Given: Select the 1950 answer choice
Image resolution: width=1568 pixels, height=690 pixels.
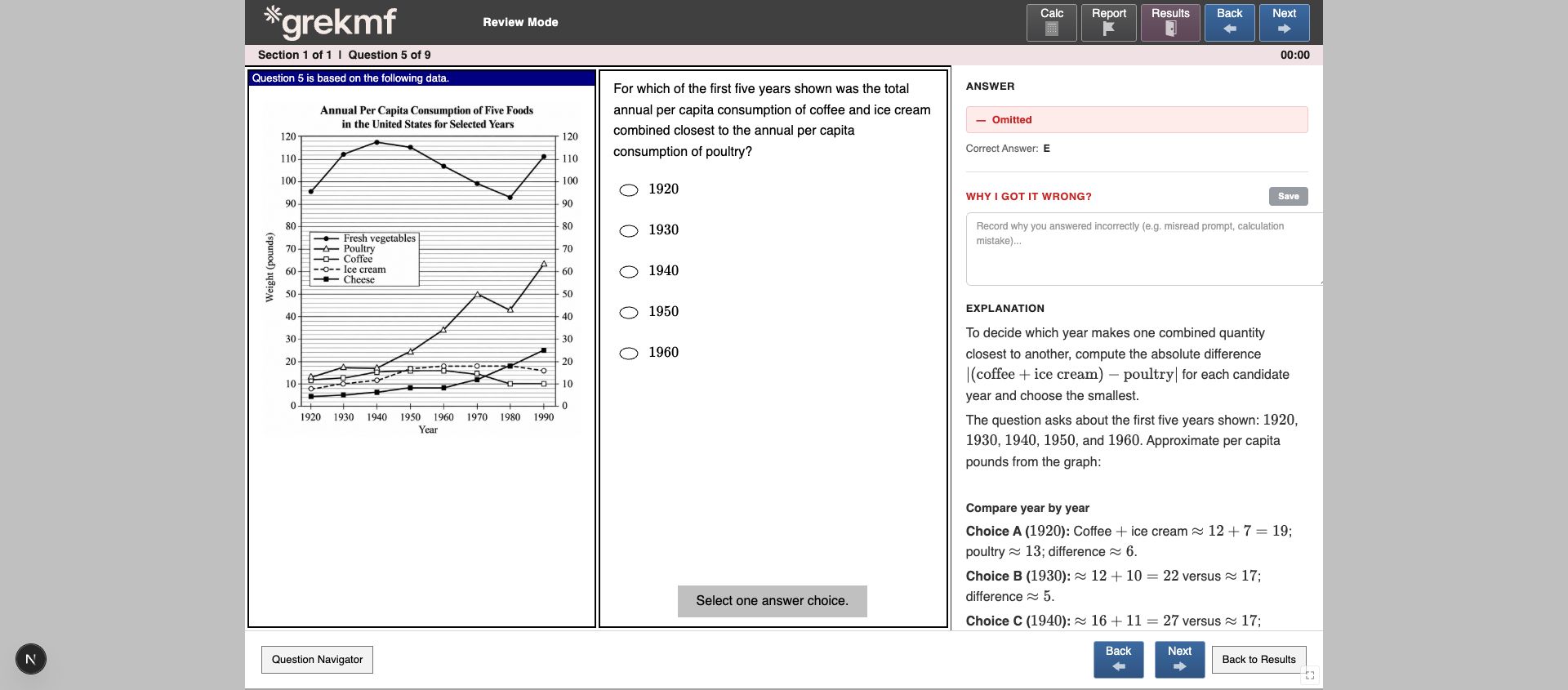Looking at the screenshot, I should point(629,313).
